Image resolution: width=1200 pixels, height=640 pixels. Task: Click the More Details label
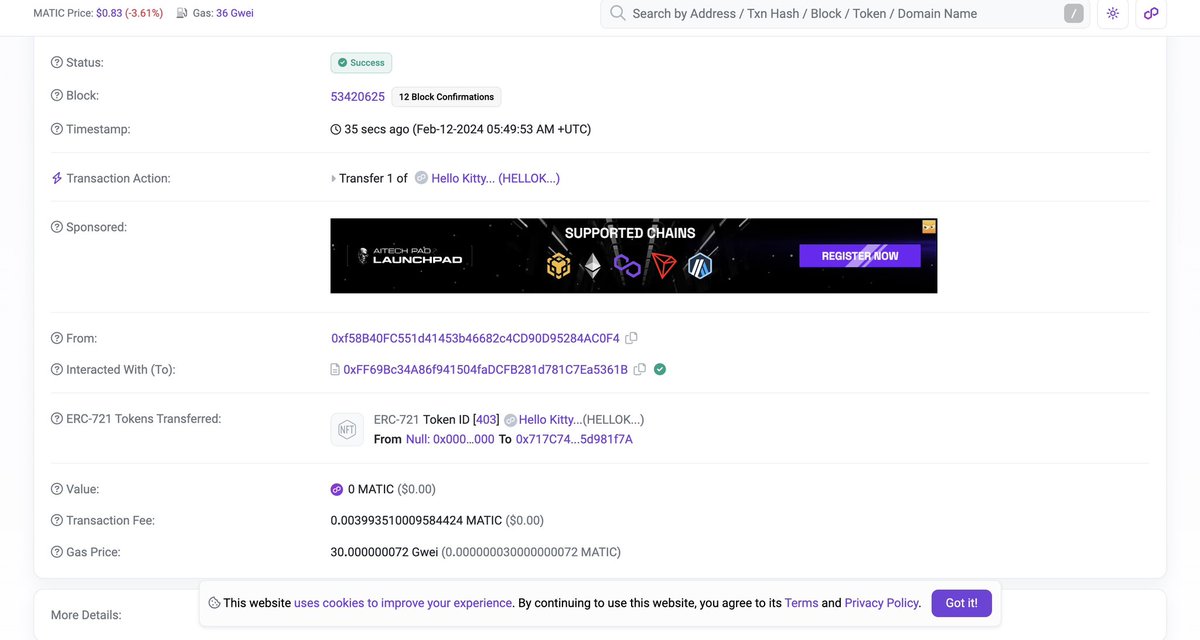(88, 615)
